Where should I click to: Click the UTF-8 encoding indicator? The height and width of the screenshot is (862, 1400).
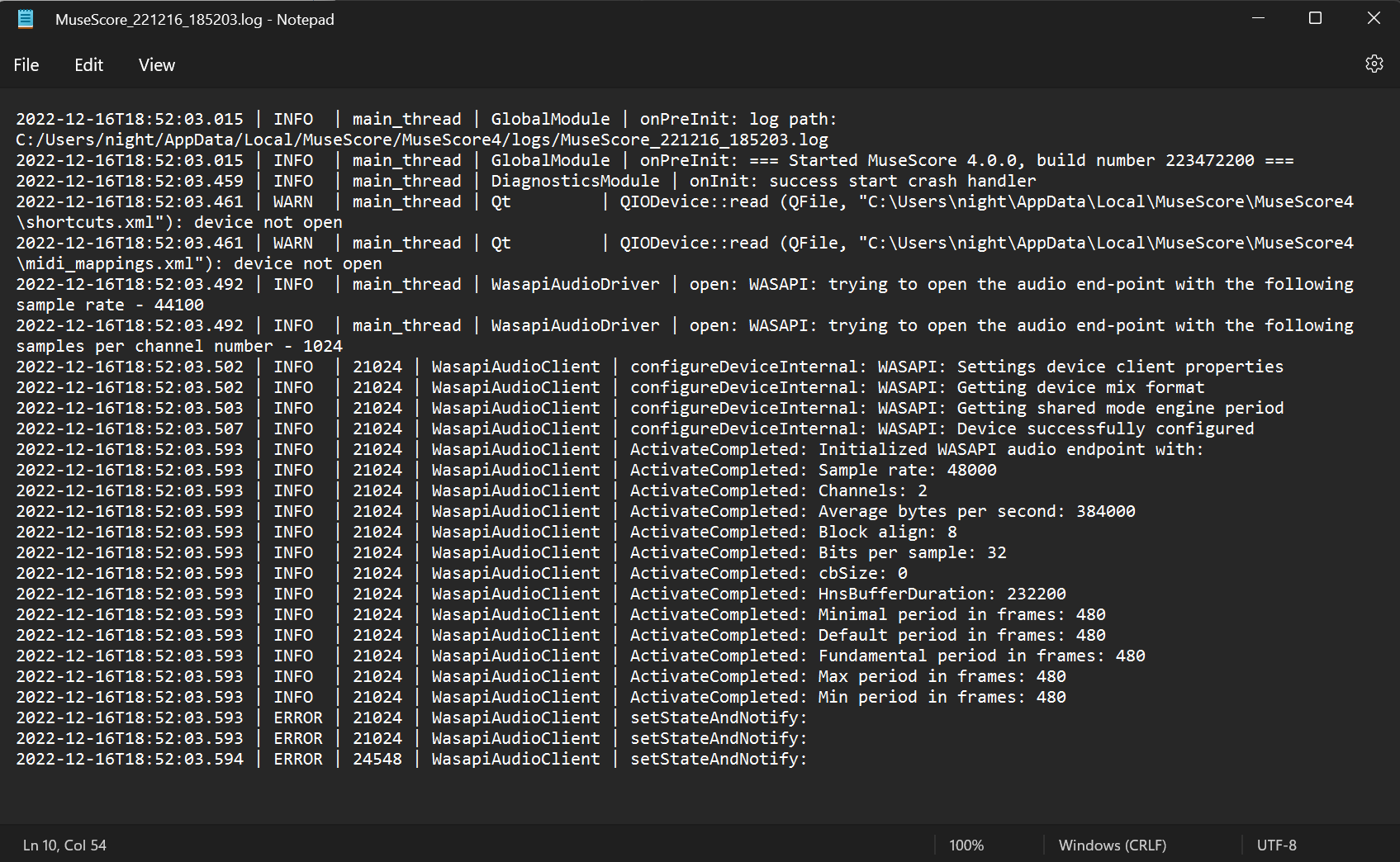point(1277,845)
